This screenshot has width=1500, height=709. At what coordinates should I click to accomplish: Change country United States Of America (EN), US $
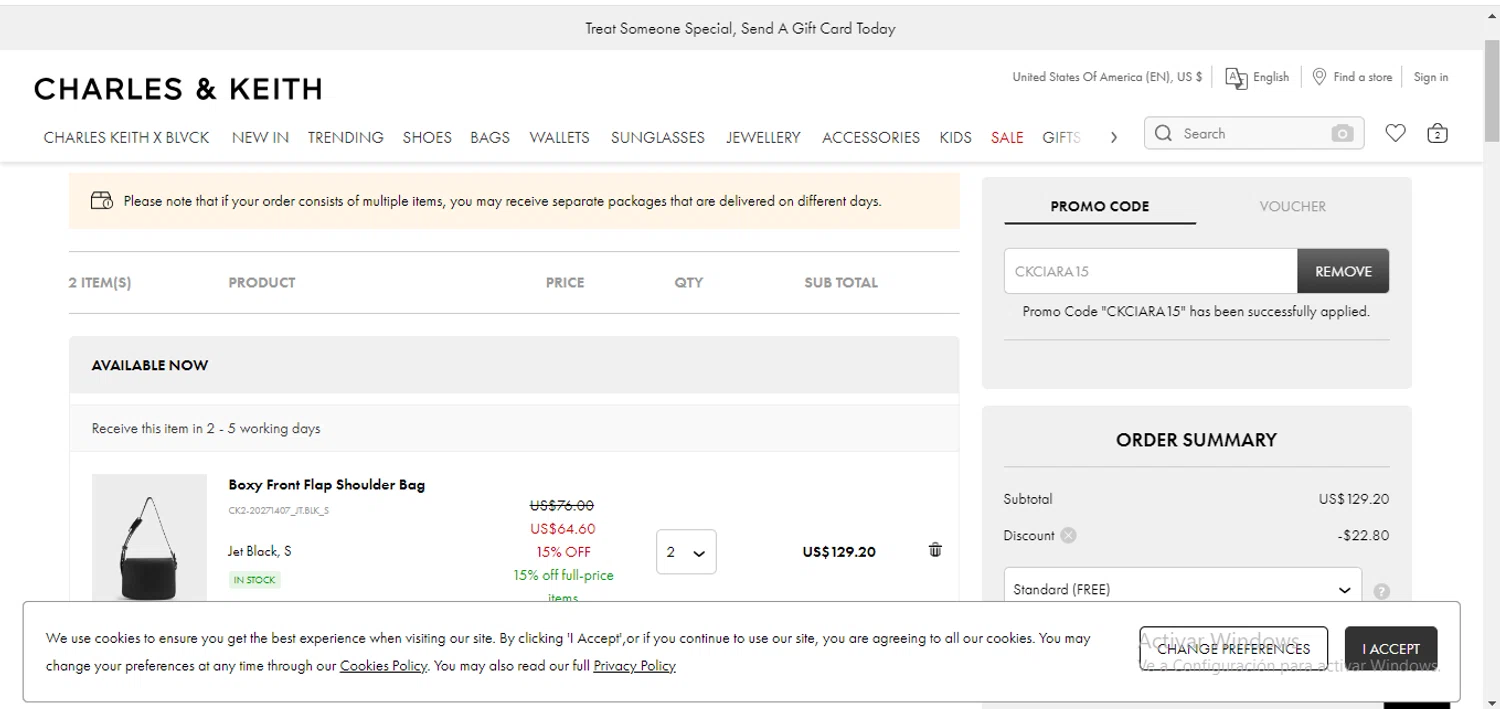pos(1107,77)
